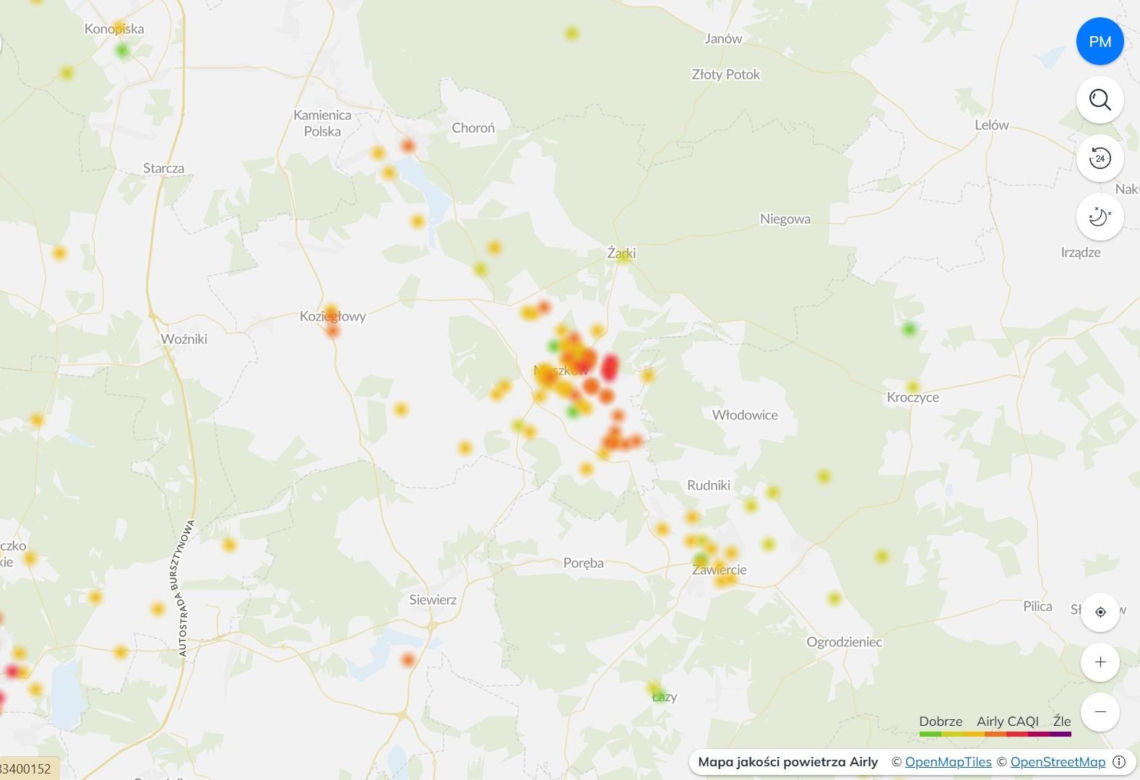Open the map search magnifier

pos(1099,100)
